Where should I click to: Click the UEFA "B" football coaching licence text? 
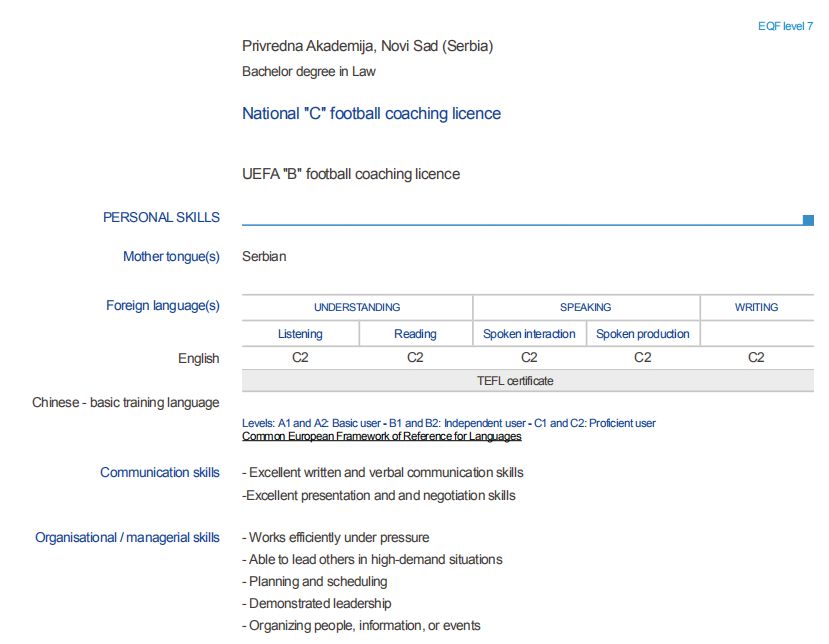click(351, 174)
